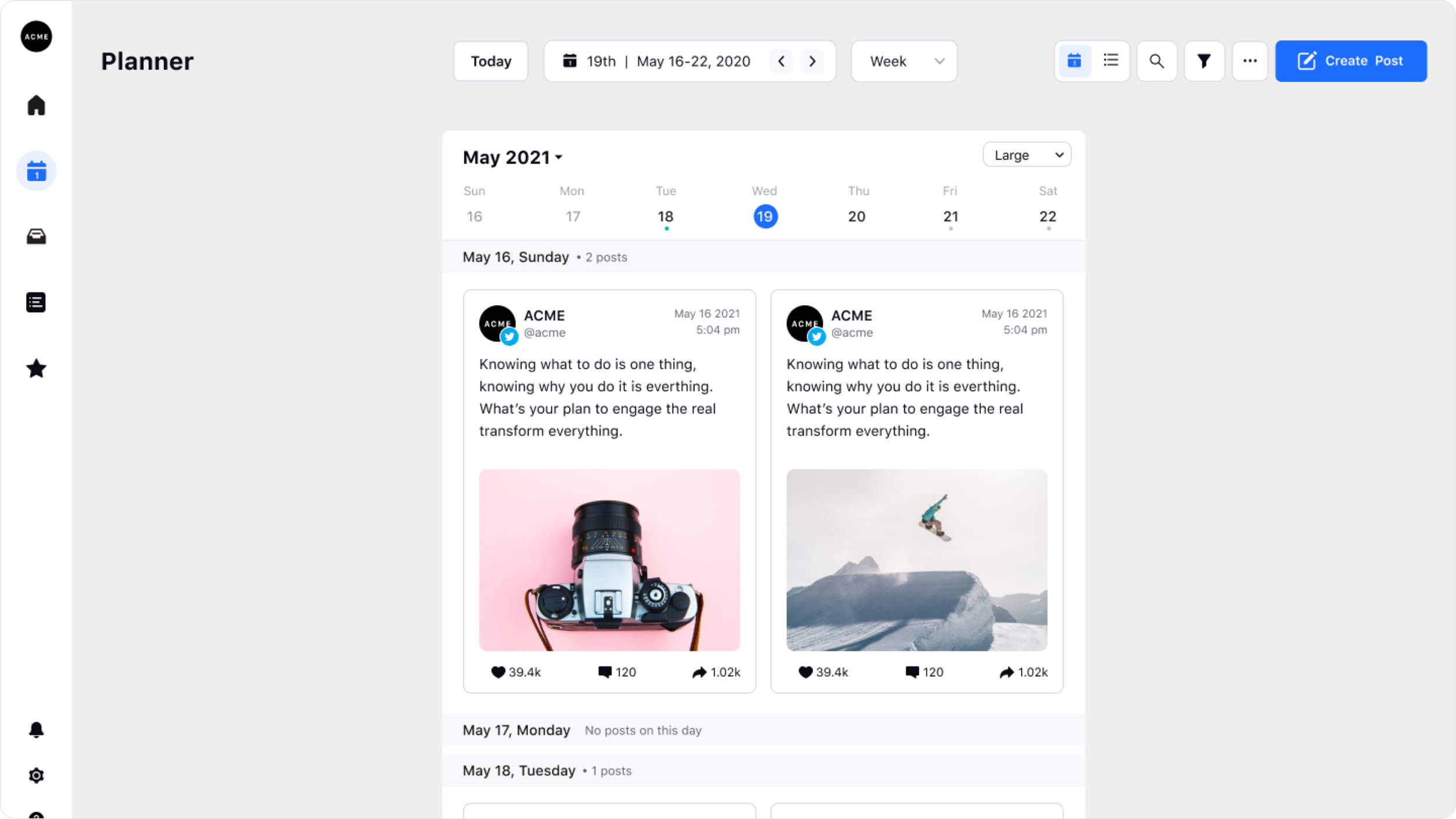This screenshot has width=1456, height=819.
Task: Open the Inbox tray sidebar icon
Action: pos(36,236)
